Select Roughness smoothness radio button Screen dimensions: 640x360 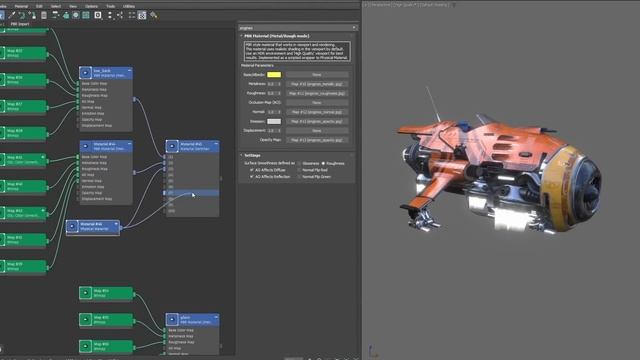323,163
